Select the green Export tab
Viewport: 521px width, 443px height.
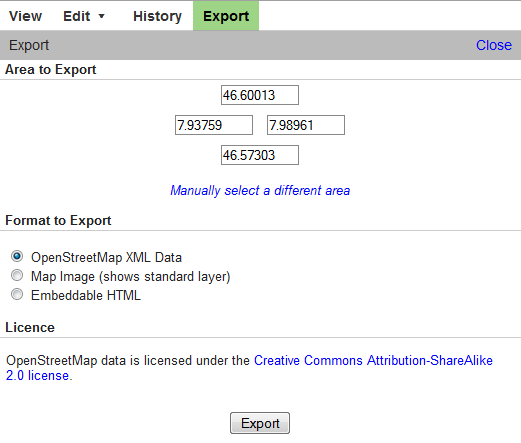226,16
